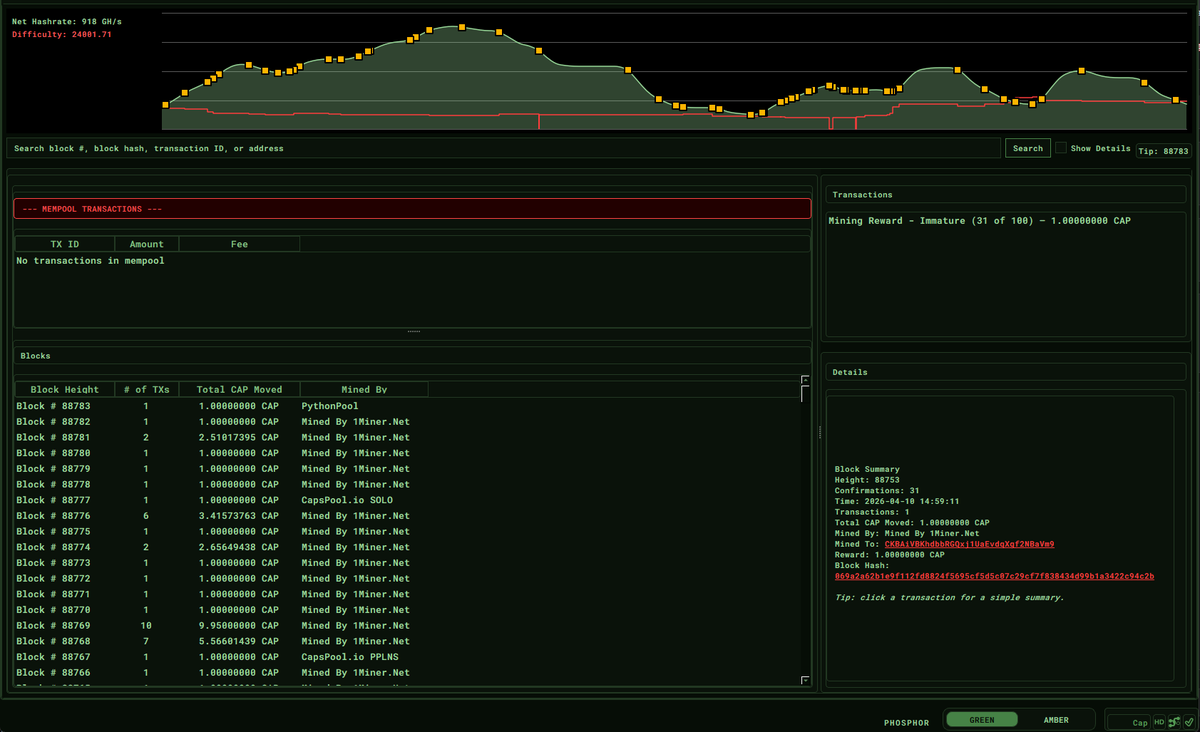The image size is (1200, 732).
Task: Click CapsPool.io SOLO miner name
Action: pyautogui.click(x=347, y=501)
